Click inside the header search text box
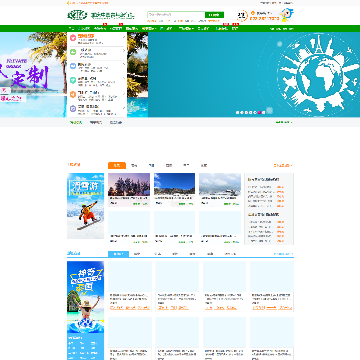This screenshot has width=360, height=360. click(176, 15)
